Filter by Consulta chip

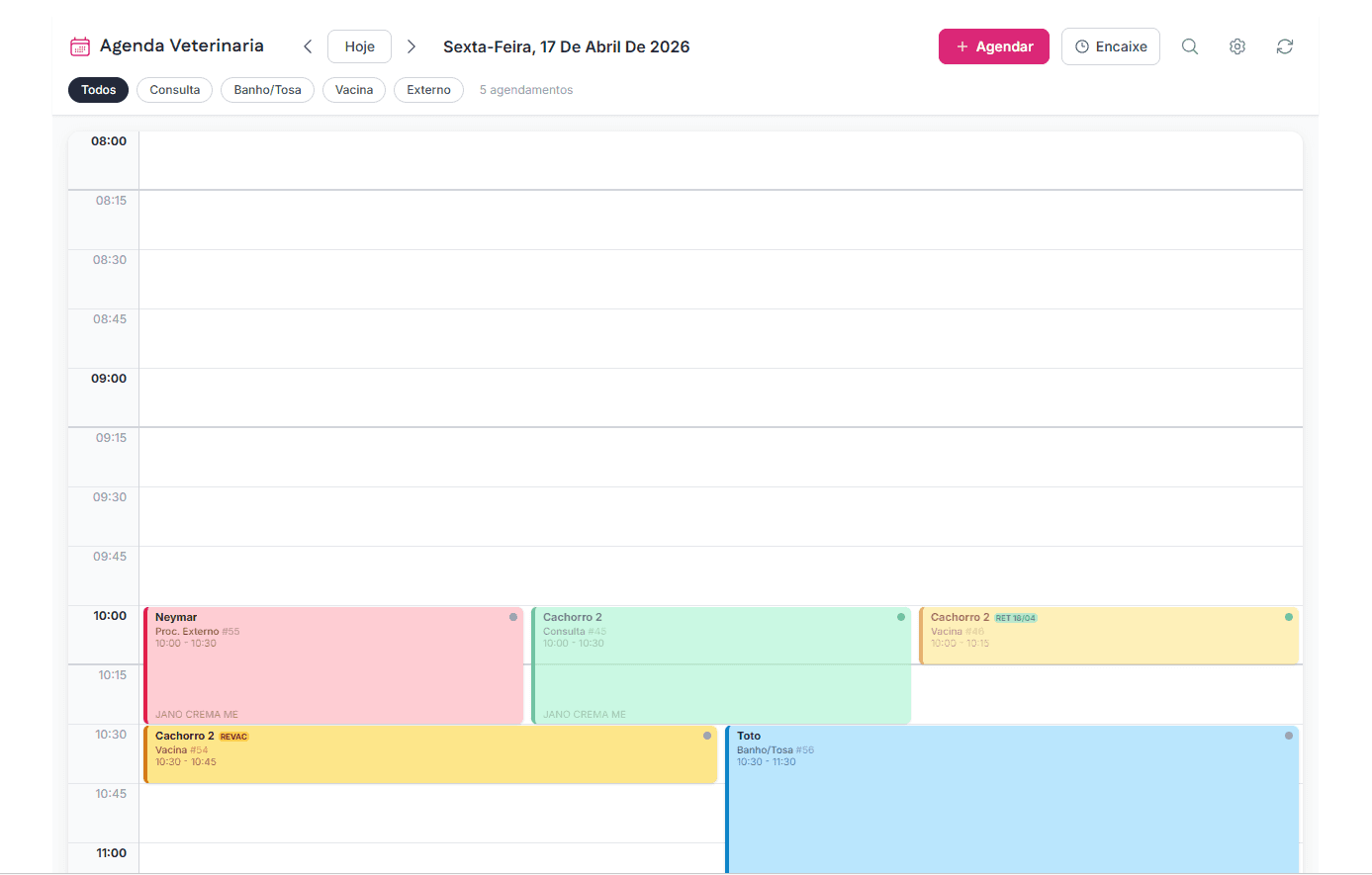175,90
